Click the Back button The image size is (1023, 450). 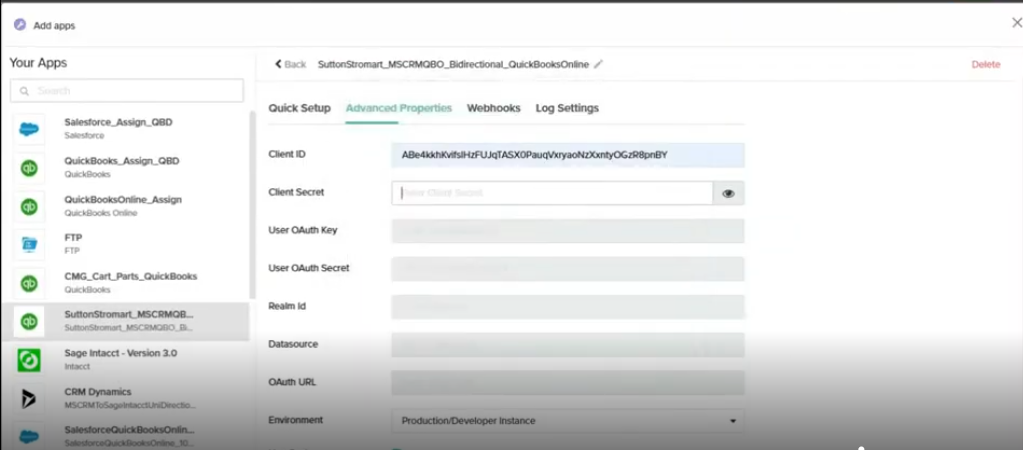click(290, 64)
